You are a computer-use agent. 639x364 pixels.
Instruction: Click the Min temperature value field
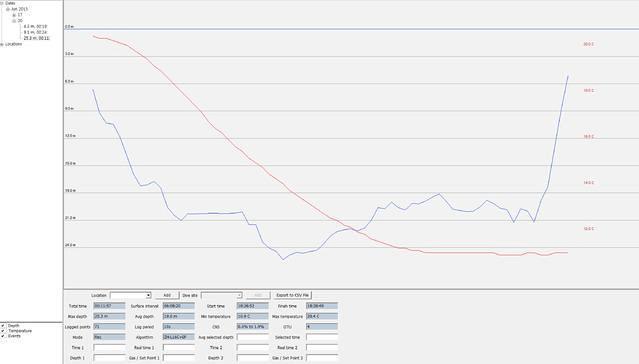click(252, 316)
